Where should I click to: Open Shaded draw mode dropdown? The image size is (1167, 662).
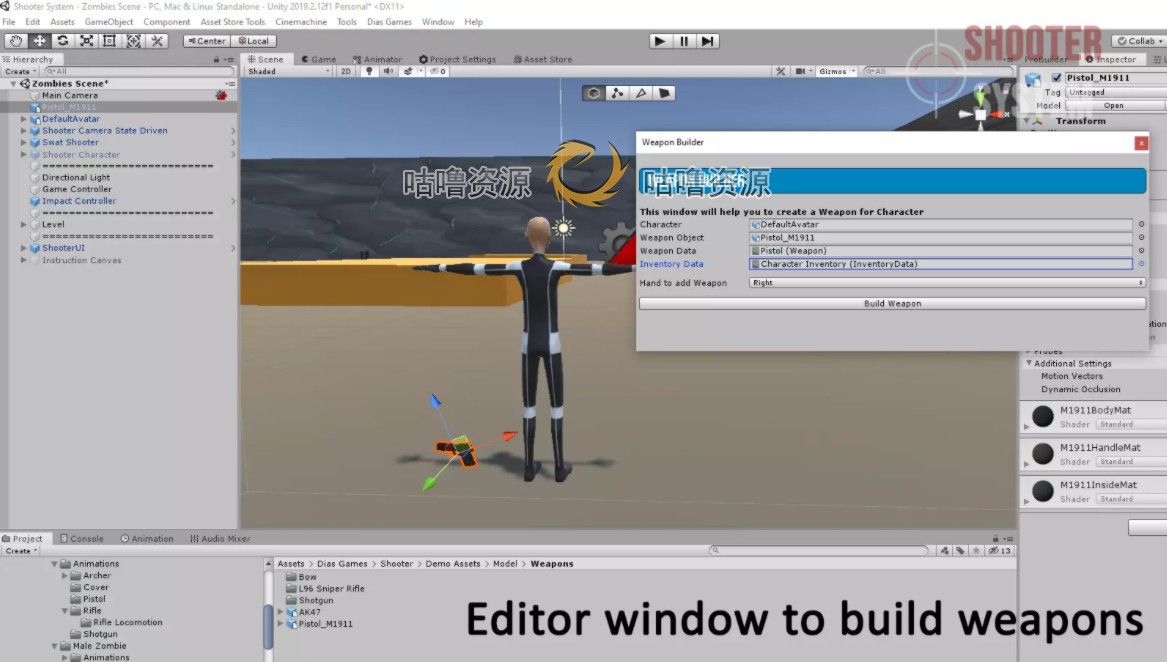(x=289, y=71)
